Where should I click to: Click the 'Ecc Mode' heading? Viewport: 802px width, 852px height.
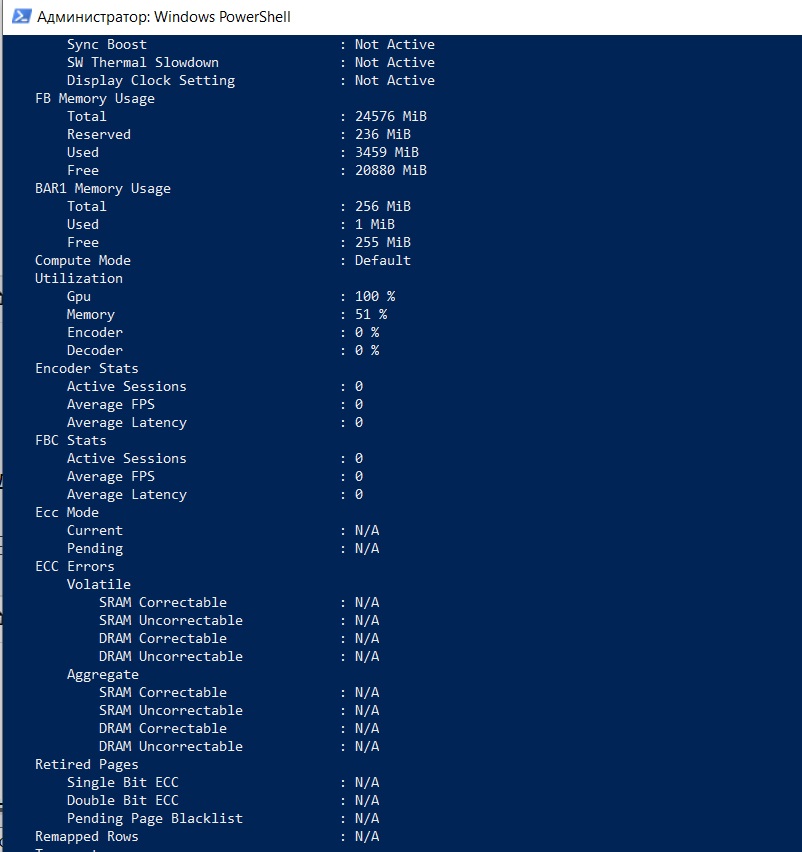67,512
